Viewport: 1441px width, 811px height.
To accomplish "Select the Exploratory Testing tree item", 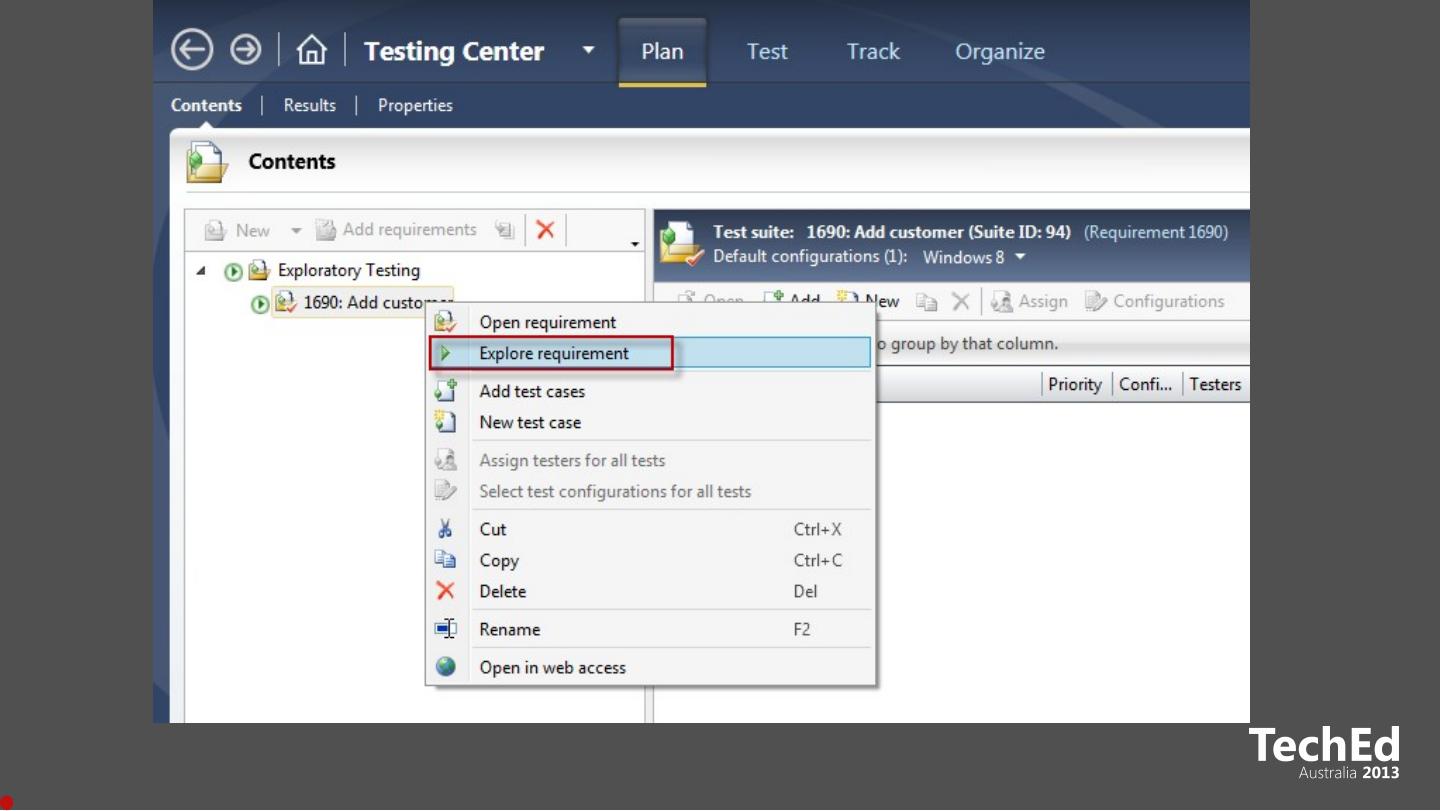I will pyautogui.click(x=348, y=270).
